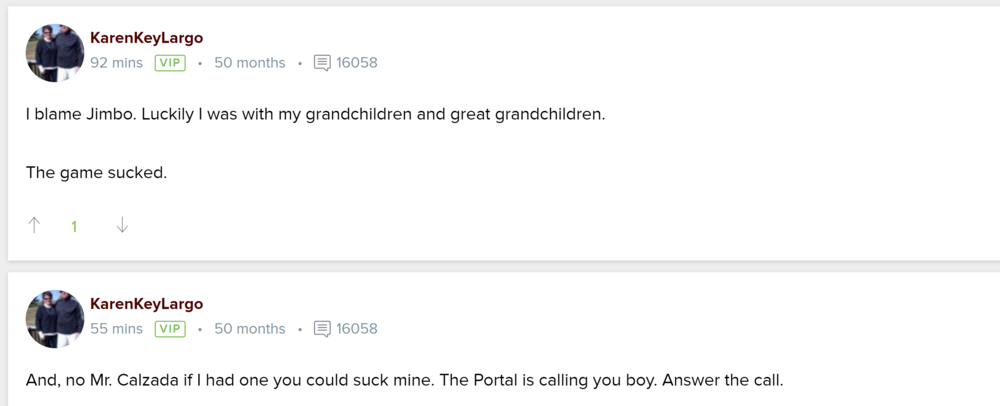Open KarenKeyLargo's profile from the second comment
This screenshot has width=1000, height=406.
(x=146, y=304)
